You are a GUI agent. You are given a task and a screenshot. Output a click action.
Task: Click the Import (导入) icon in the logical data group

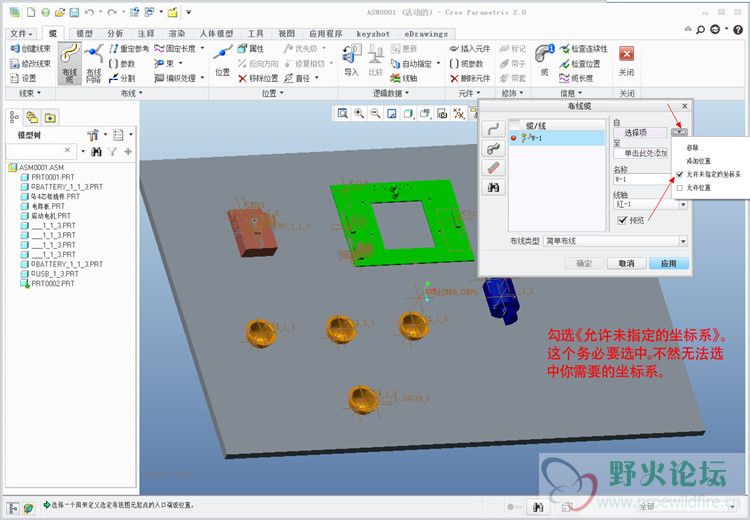tap(352, 61)
